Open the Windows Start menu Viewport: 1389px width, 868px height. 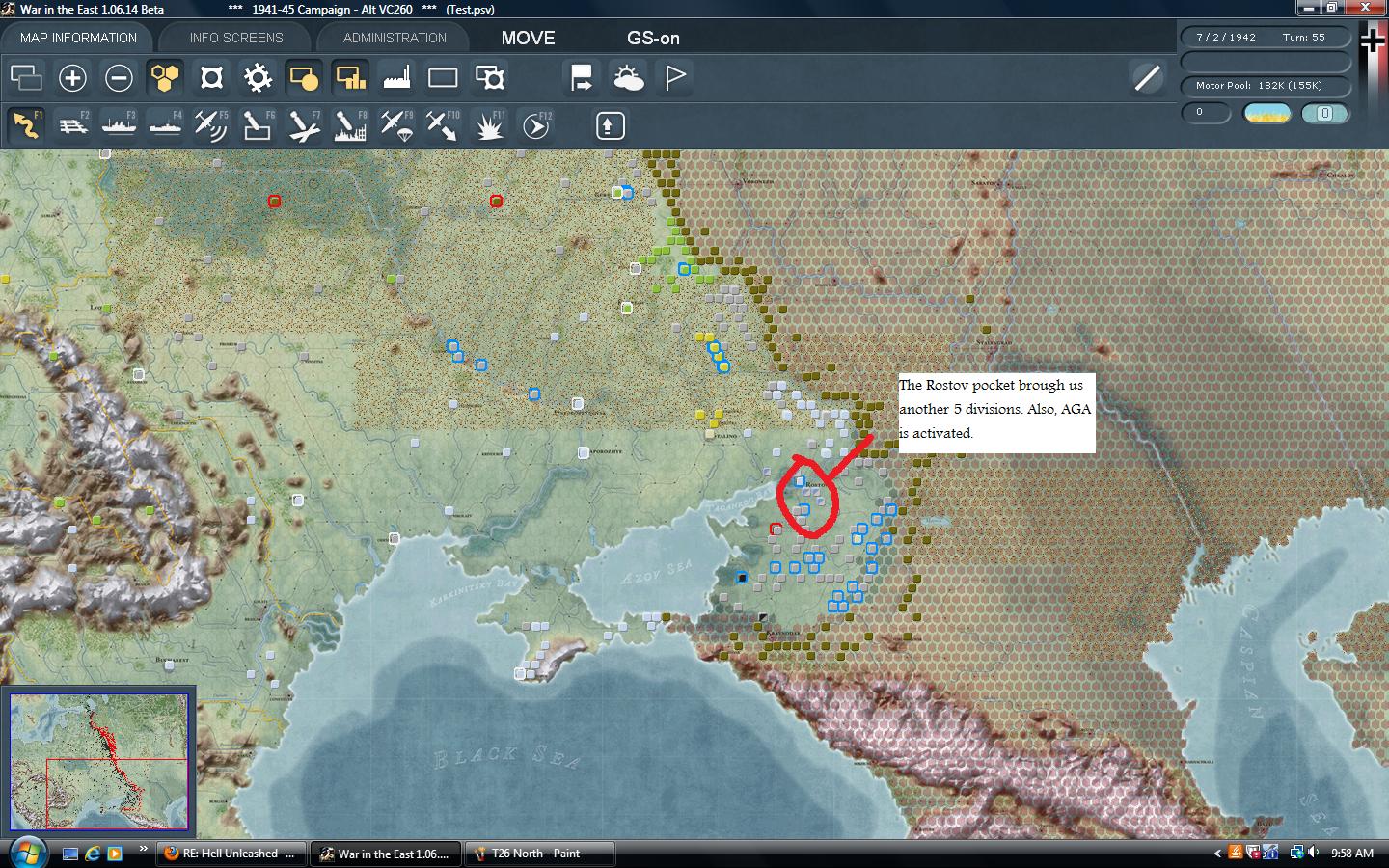[x=26, y=853]
